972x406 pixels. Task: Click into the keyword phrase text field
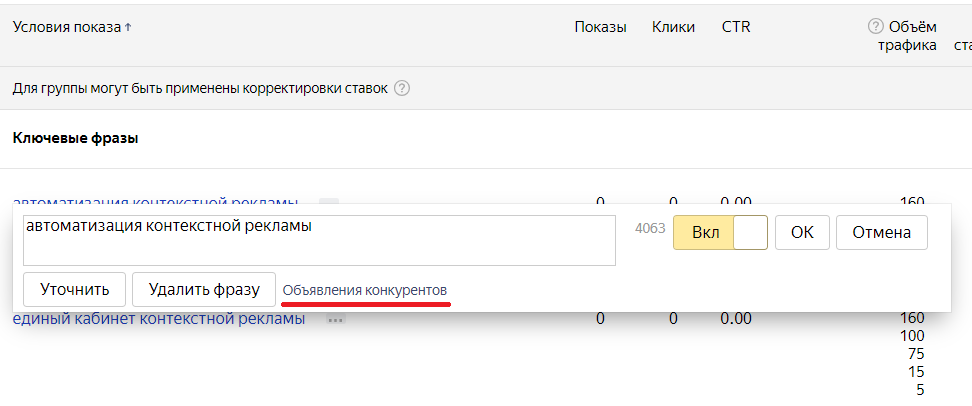(x=318, y=240)
